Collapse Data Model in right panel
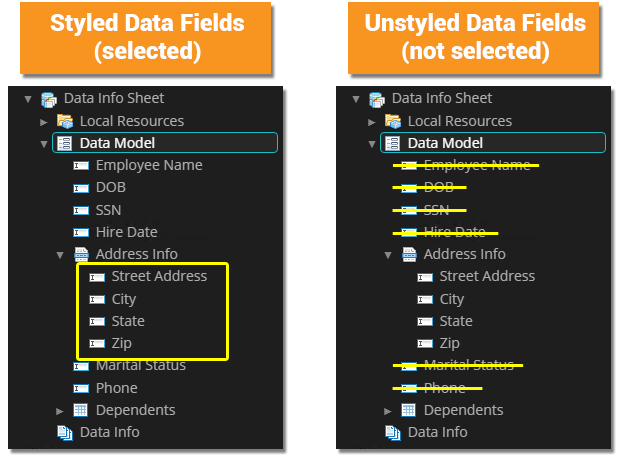 tap(371, 143)
